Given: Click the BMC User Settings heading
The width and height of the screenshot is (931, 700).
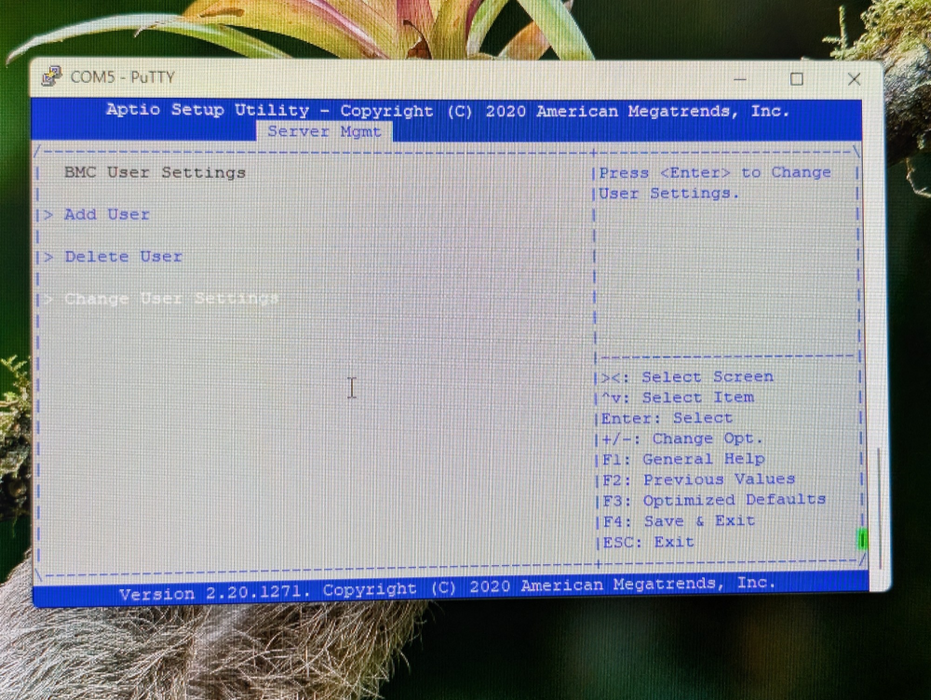Looking at the screenshot, I should point(155,173).
